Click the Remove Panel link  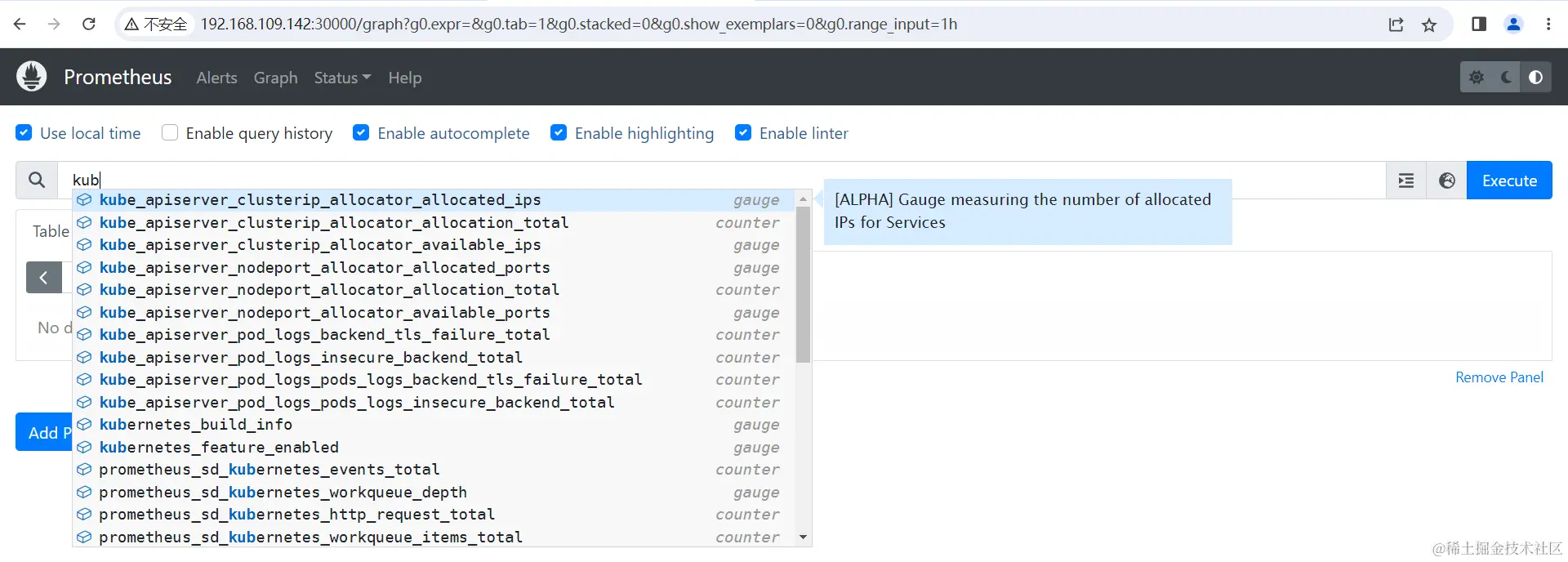(x=1499, y=377)
